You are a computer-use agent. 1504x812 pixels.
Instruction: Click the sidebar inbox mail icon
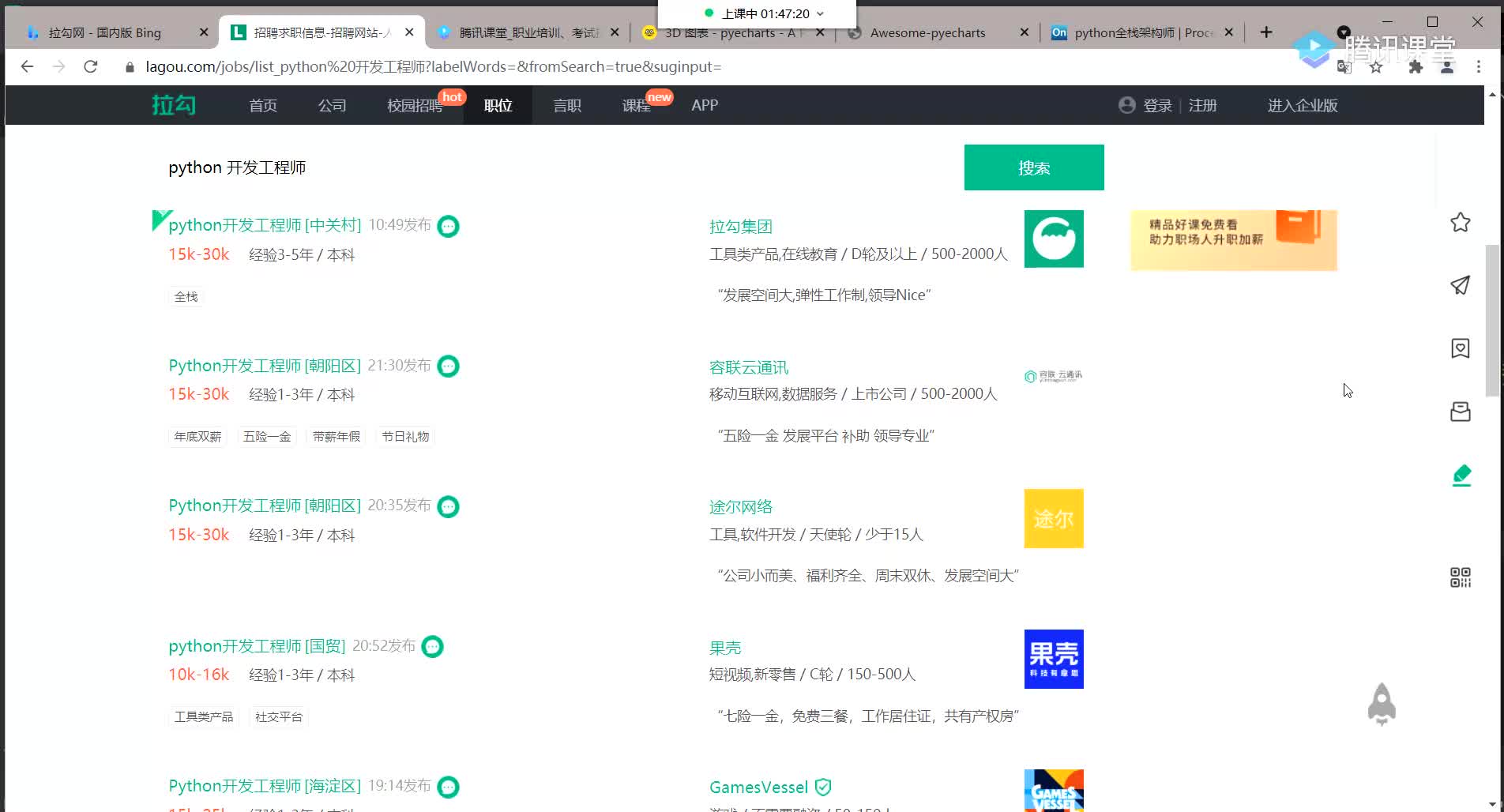coord(1461,412)
